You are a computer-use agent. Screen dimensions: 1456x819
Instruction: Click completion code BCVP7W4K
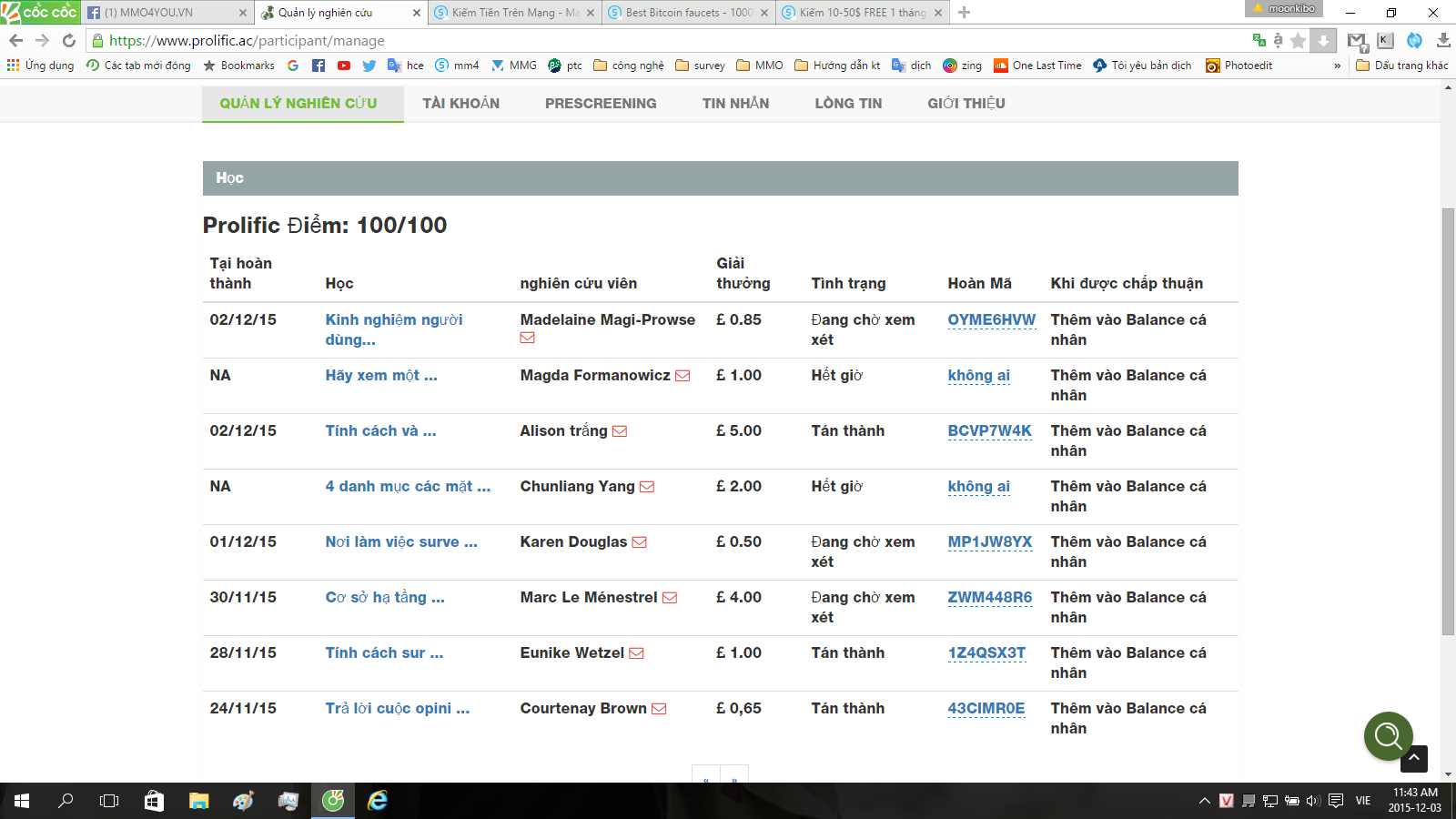[990, 430]
